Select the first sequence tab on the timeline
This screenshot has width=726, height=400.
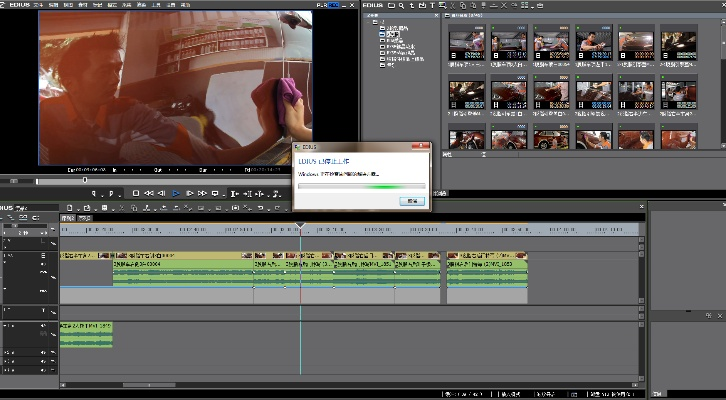pyautogui.click(x=68, y=217)
